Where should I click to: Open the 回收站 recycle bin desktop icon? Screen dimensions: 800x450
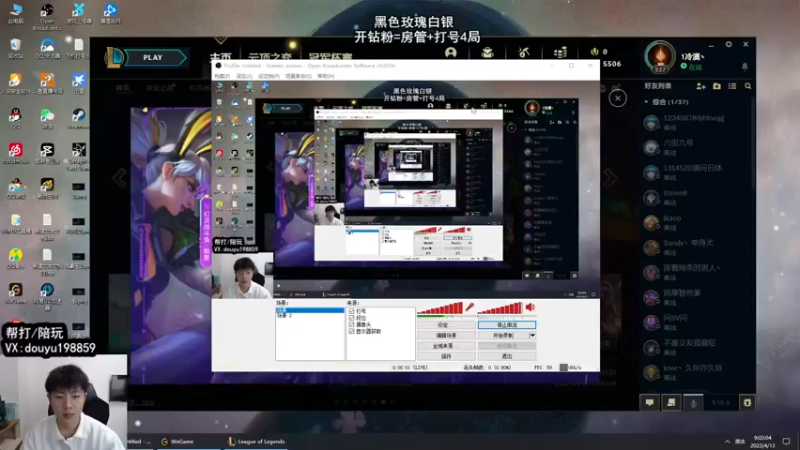click(x=15, y=48)
